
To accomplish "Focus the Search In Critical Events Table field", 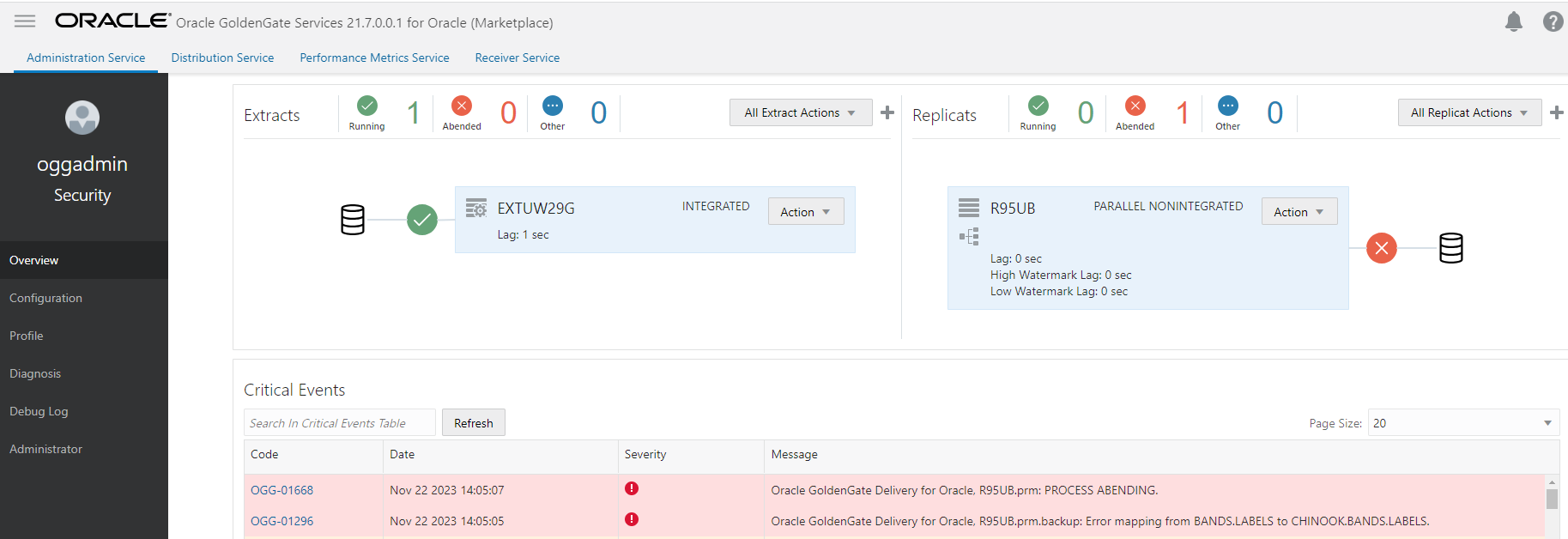I will tap(339, 423).
